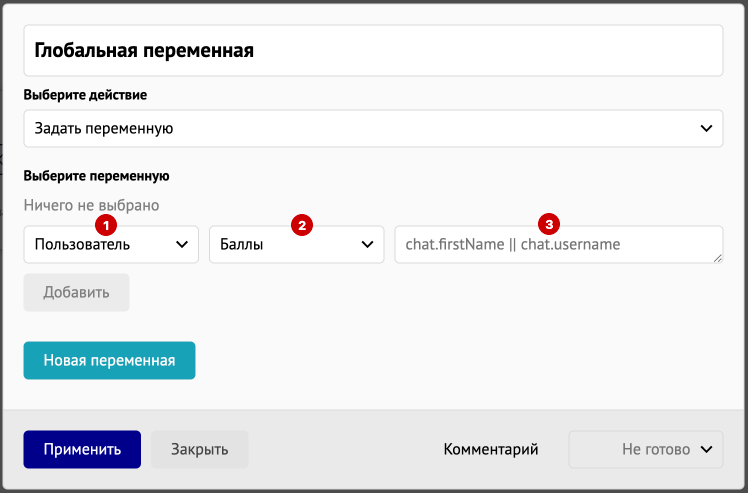Open the Пользователь scope dropdown
748x493 pixels.
click(x=111, y=244)
